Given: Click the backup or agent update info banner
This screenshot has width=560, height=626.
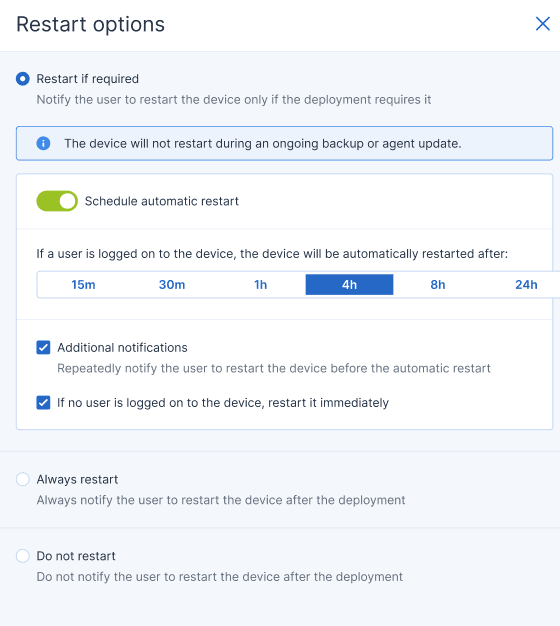Looking at the screenshot, I should pos(284,143).
